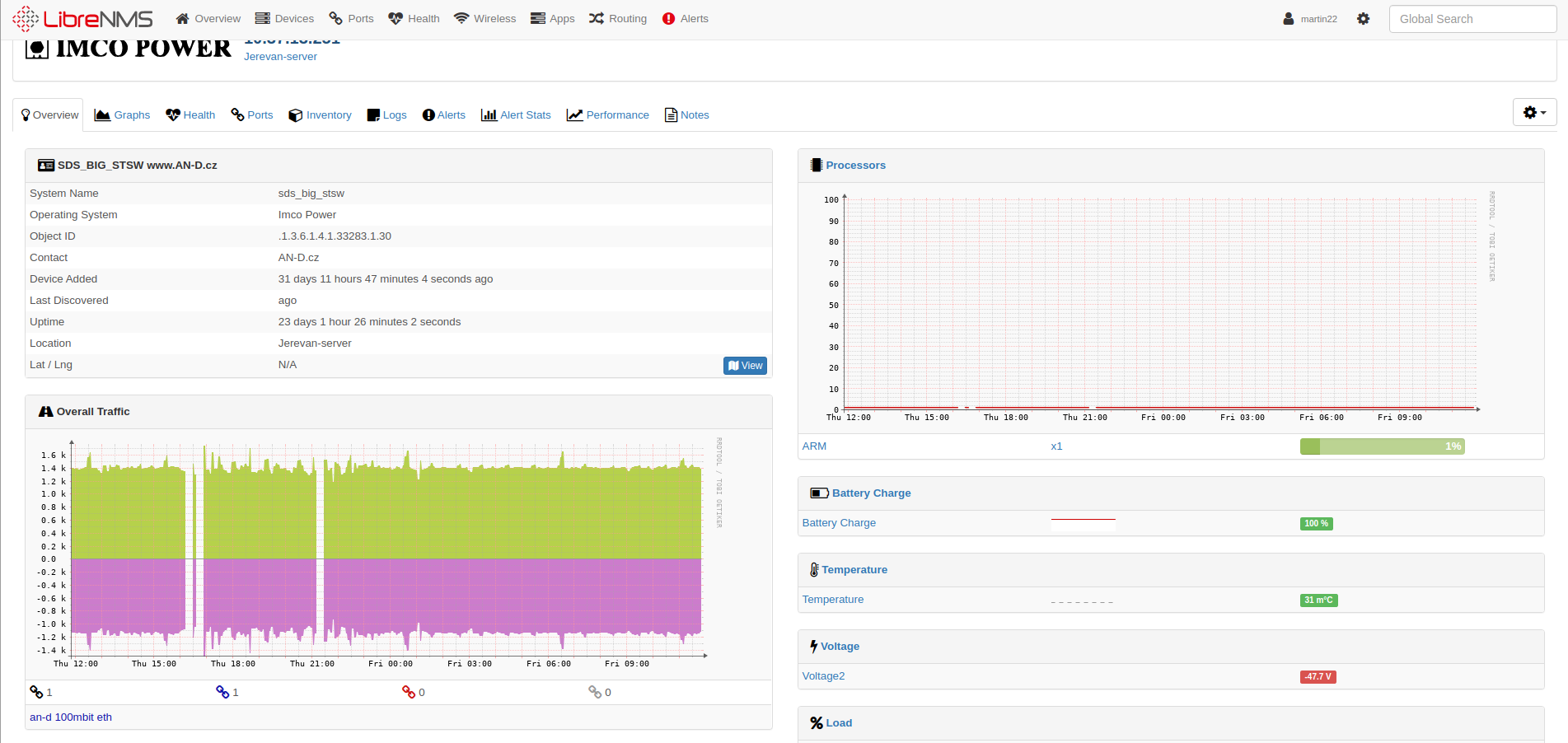Open the Ports menu in top navbar
1568x743 pixels.
tap(351, 18)
